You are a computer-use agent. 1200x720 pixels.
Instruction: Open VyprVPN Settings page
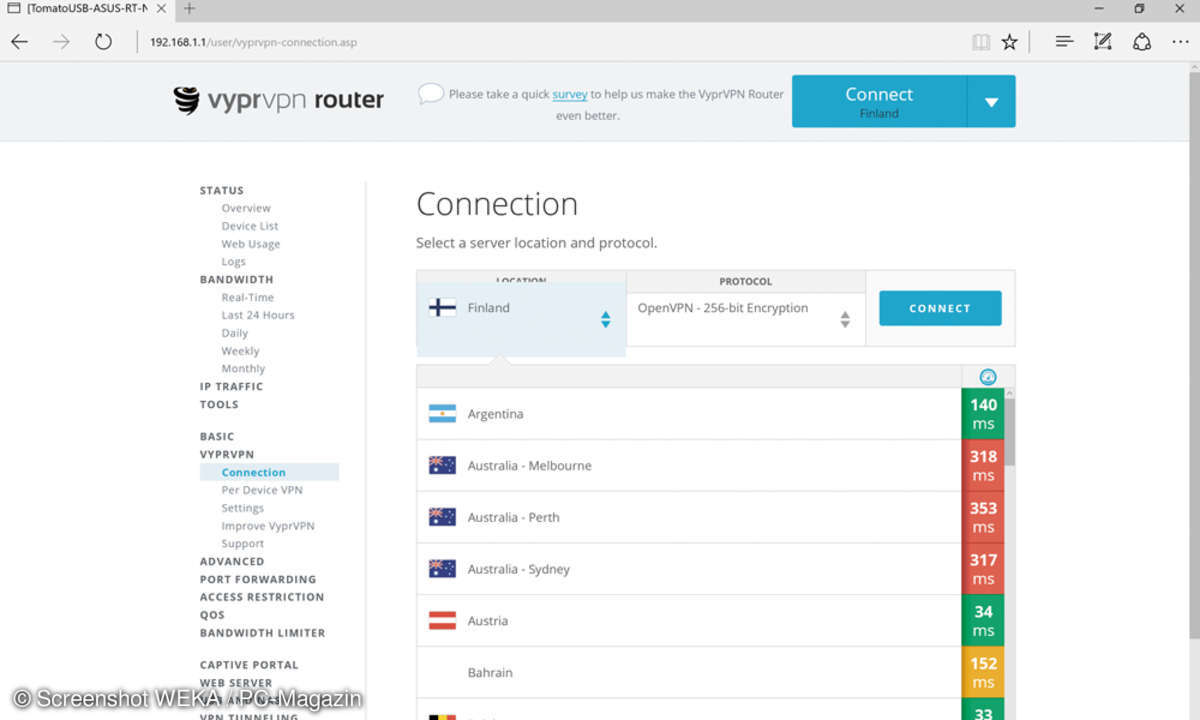(x=243, y=508)
